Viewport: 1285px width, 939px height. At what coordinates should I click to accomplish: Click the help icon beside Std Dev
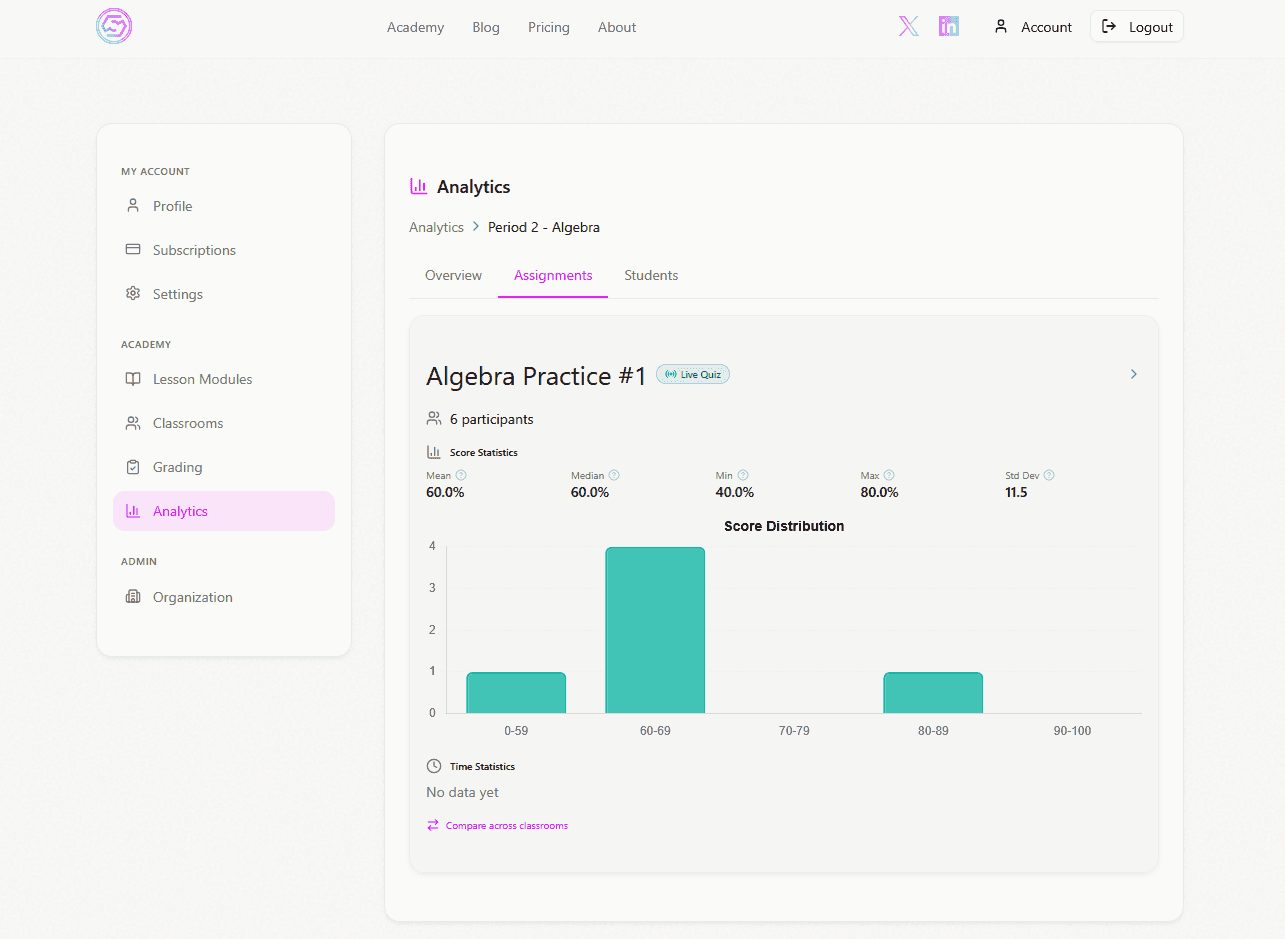[1049, 476]
